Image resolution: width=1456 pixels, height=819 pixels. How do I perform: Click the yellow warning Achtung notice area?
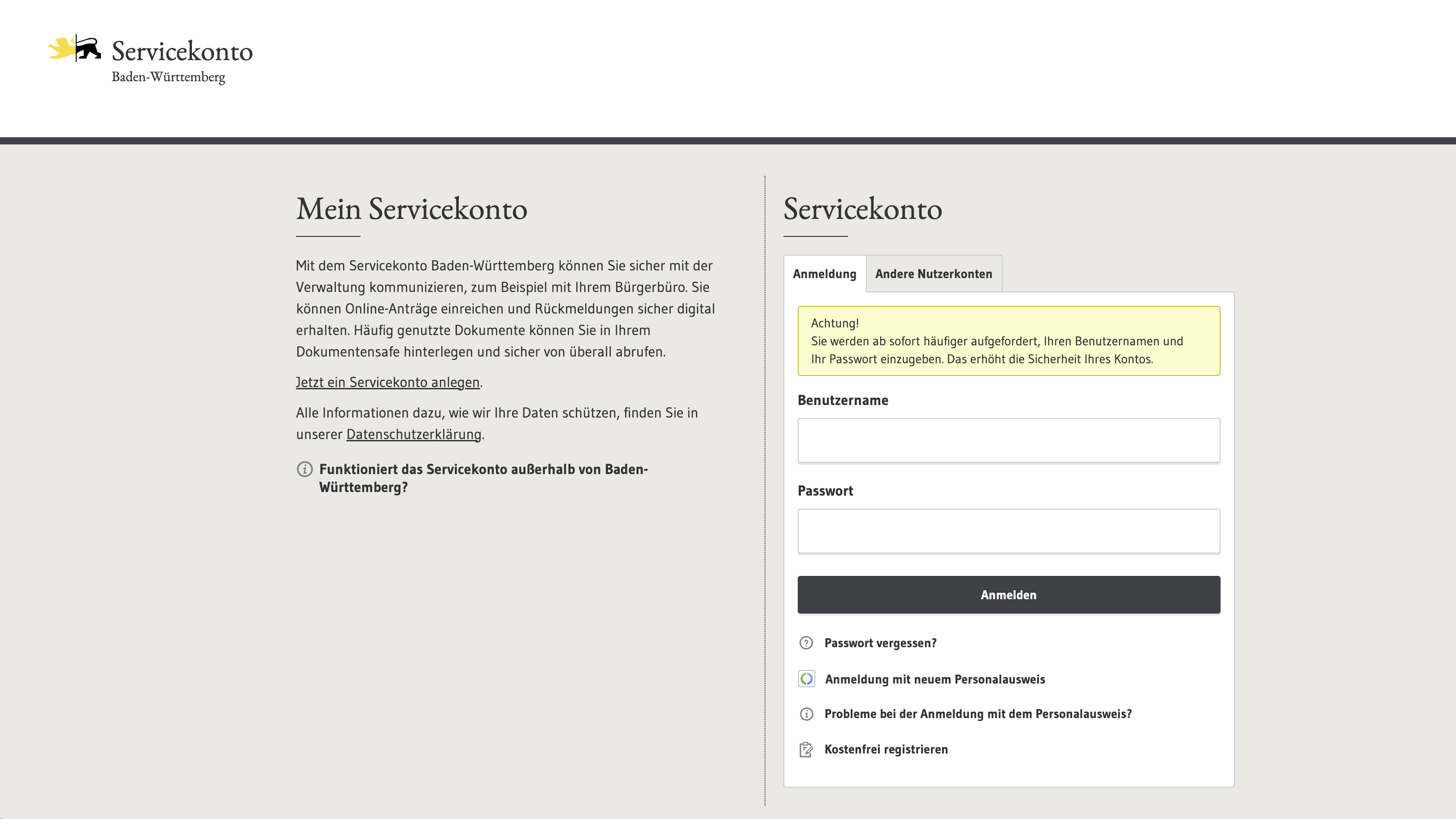pos(1009,340)
